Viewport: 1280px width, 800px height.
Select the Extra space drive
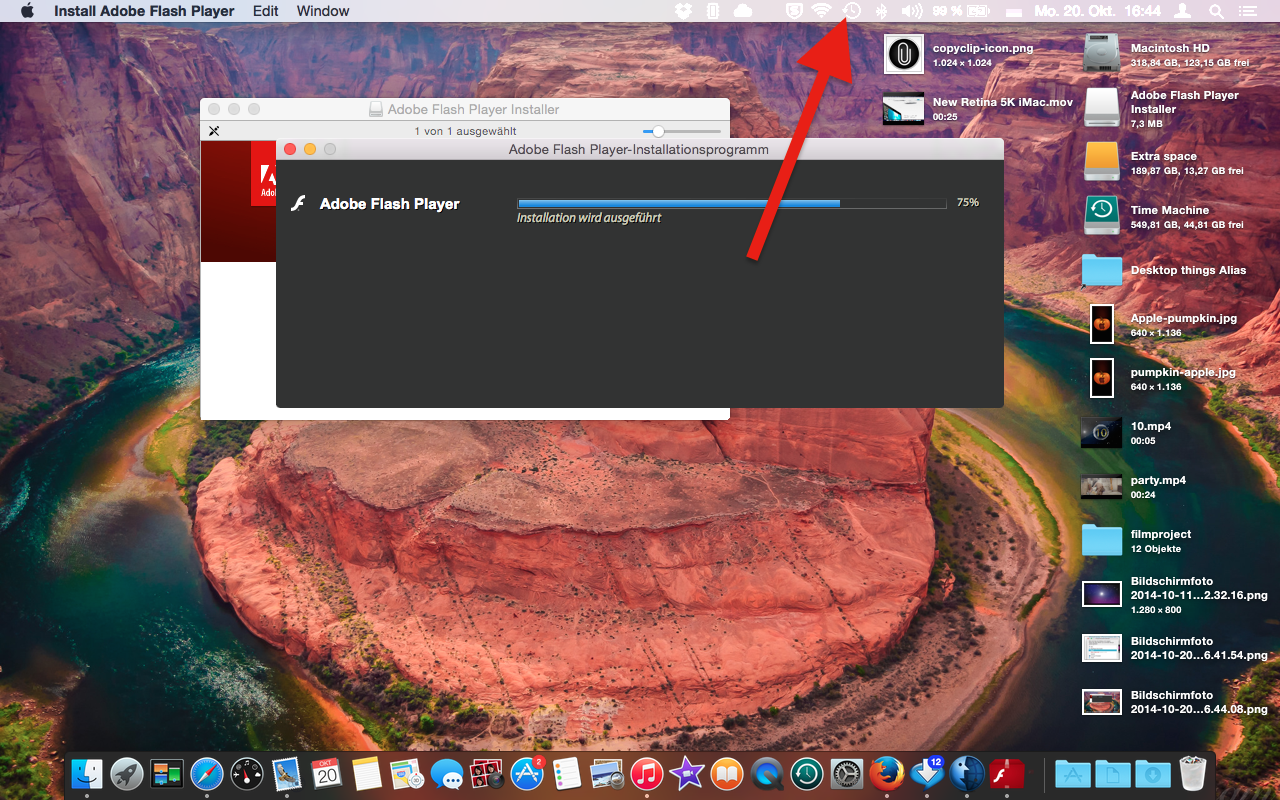[x=1102, y=162]
